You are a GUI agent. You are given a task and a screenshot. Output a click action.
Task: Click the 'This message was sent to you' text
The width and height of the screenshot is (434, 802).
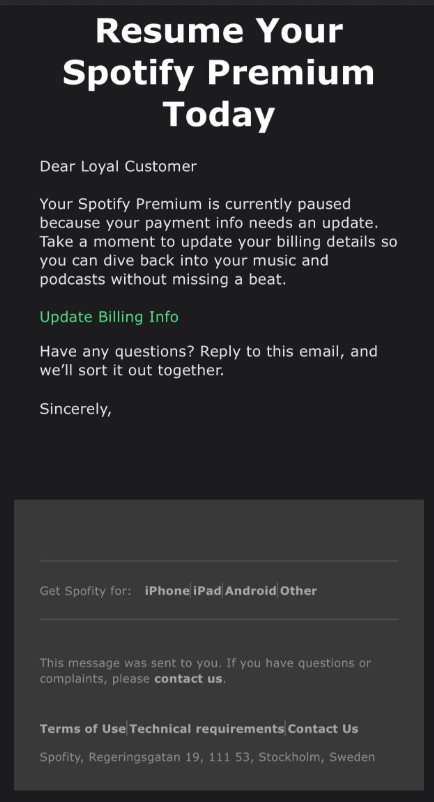tap(205, 671)
